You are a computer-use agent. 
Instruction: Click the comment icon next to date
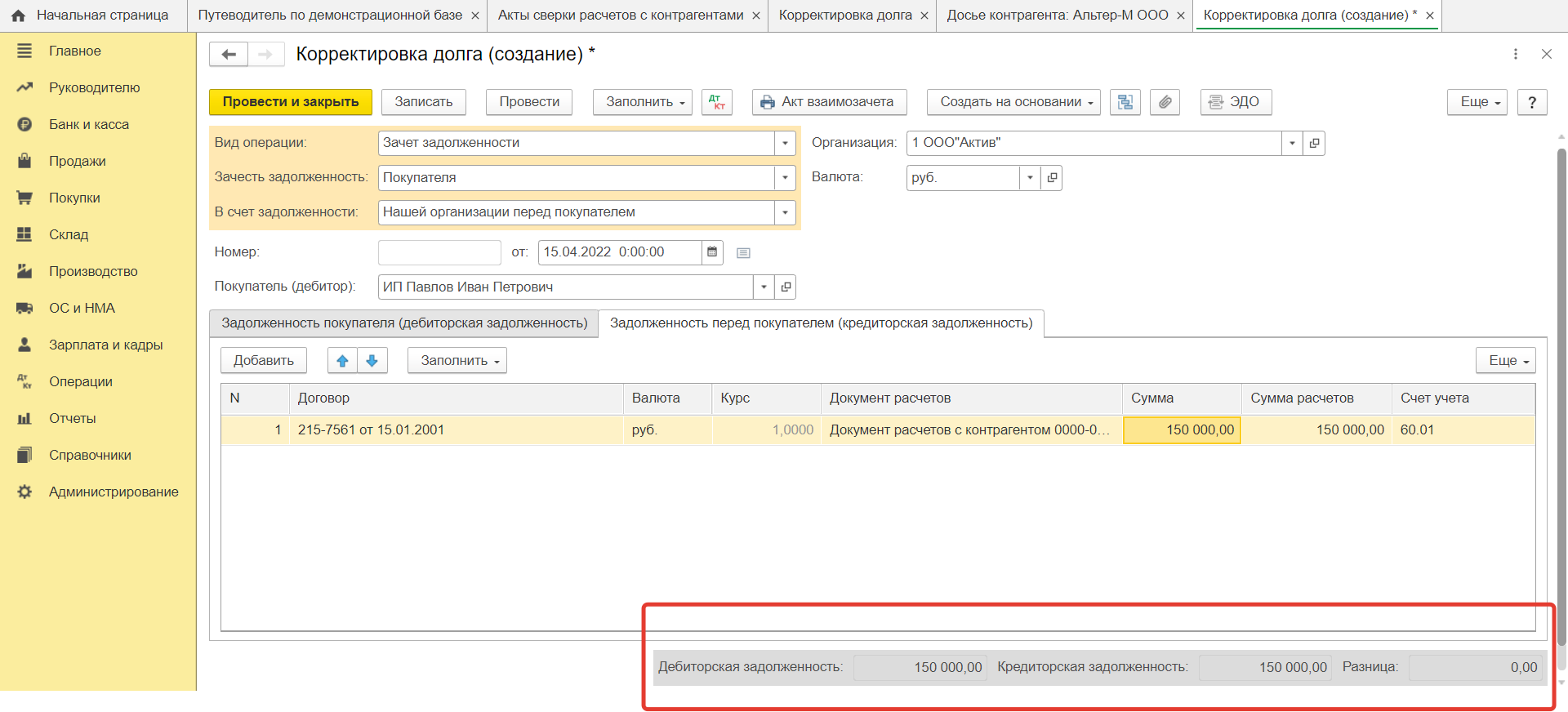click(x=743, y=253)
